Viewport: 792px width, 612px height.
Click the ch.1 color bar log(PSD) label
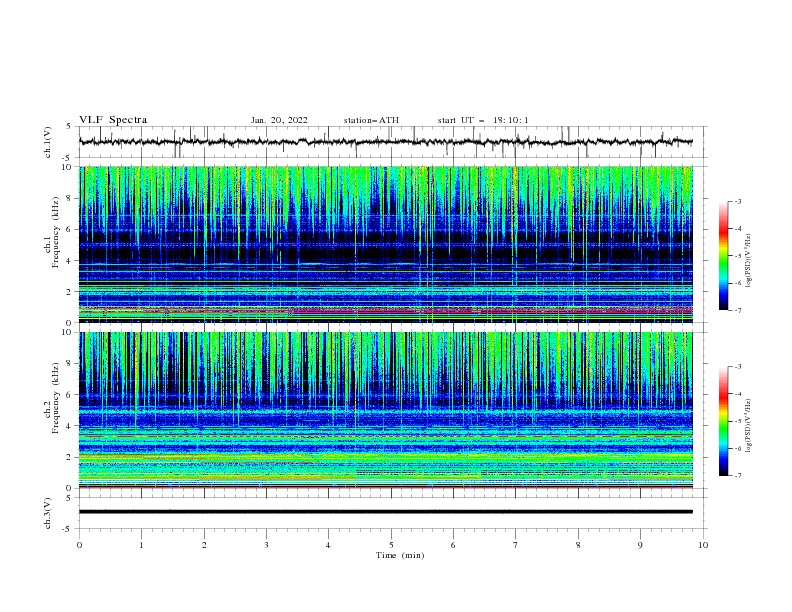tap(748, 261)
